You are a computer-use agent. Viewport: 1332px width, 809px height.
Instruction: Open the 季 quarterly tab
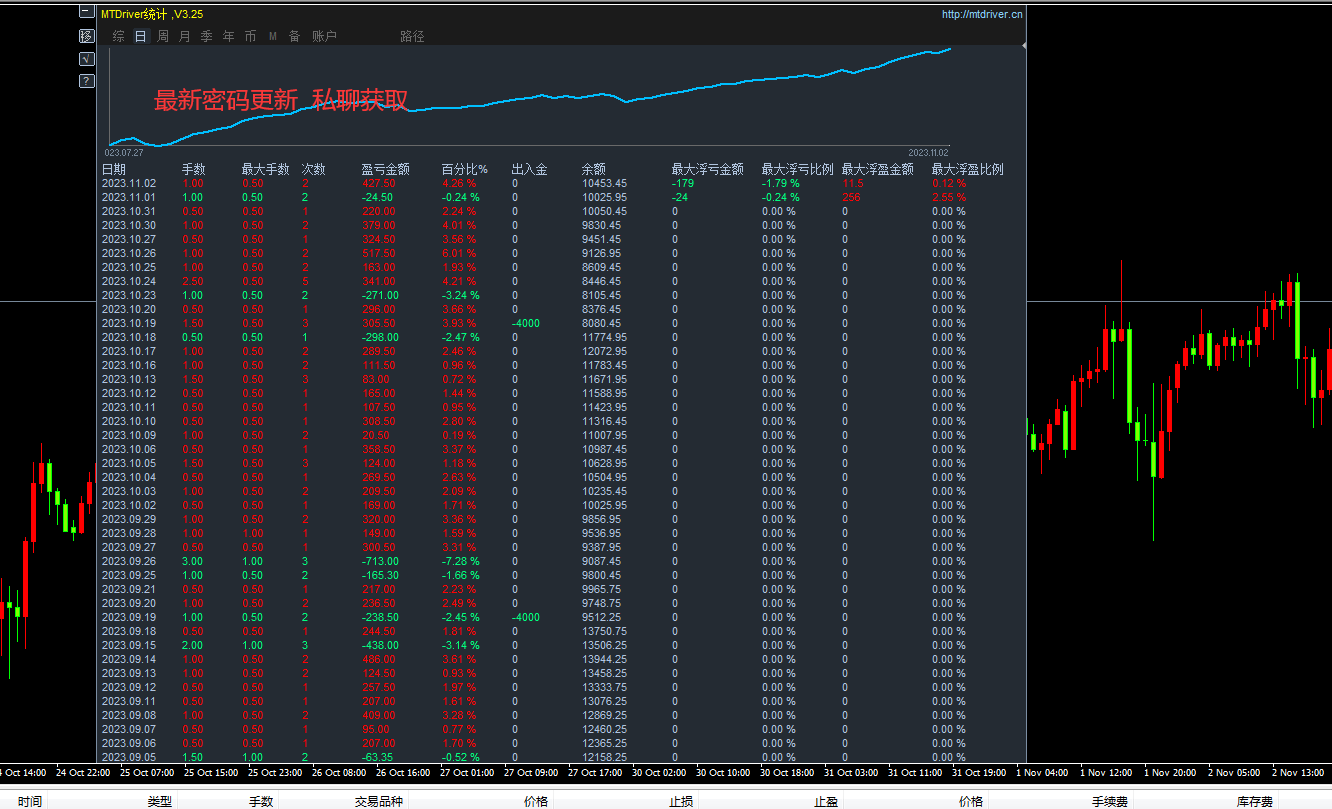click(x=207, y=36)
